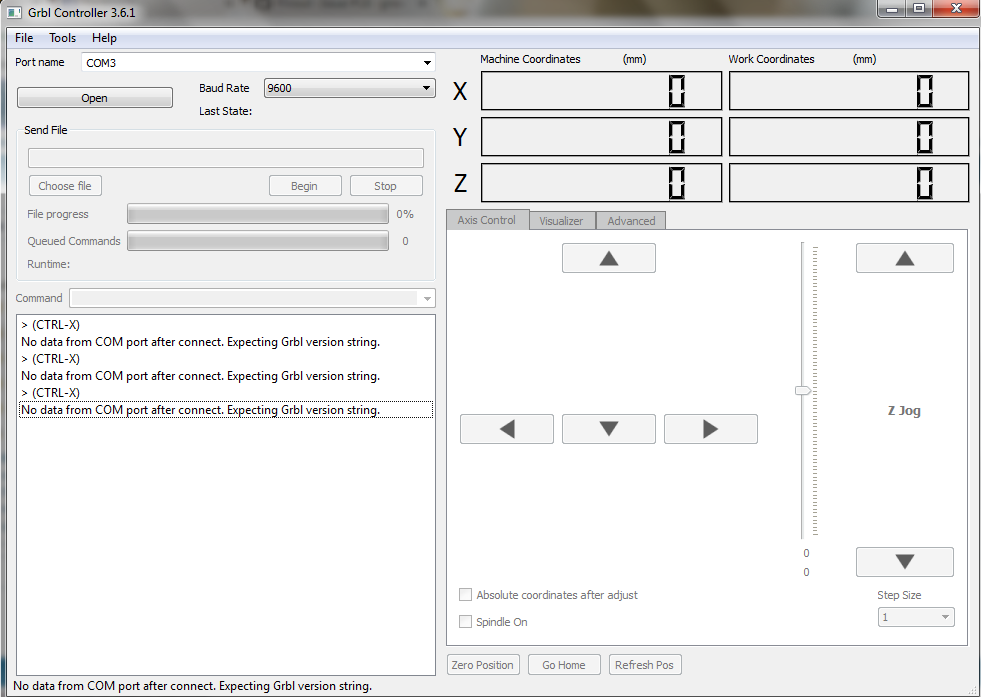Click the Machine Coordinates Y display
This screenshot has width=981, height=697.
pos(601,136)
